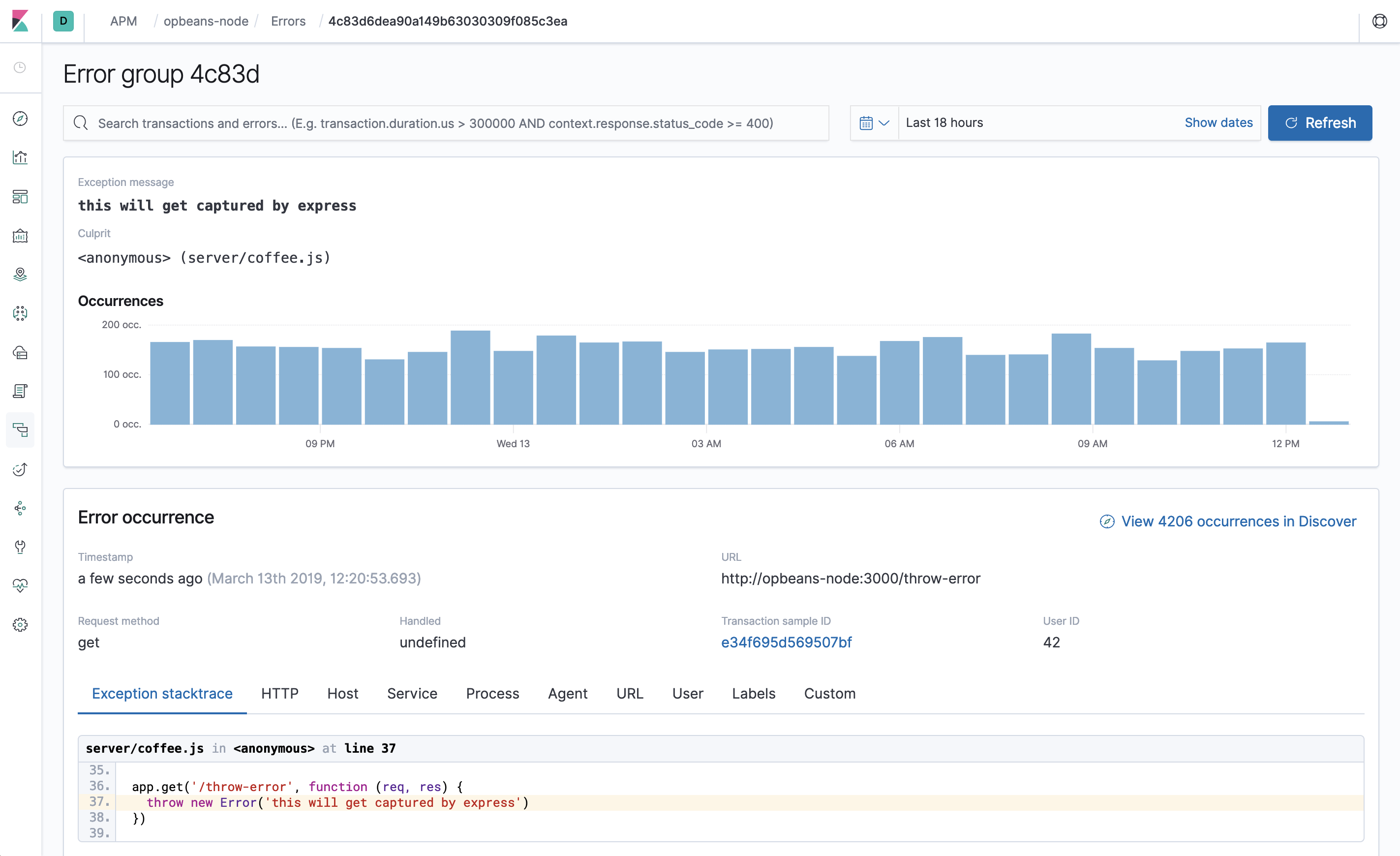Open the Dashboard app icon
Viewport: 1400px width, 856px height.
pos(20,197)
